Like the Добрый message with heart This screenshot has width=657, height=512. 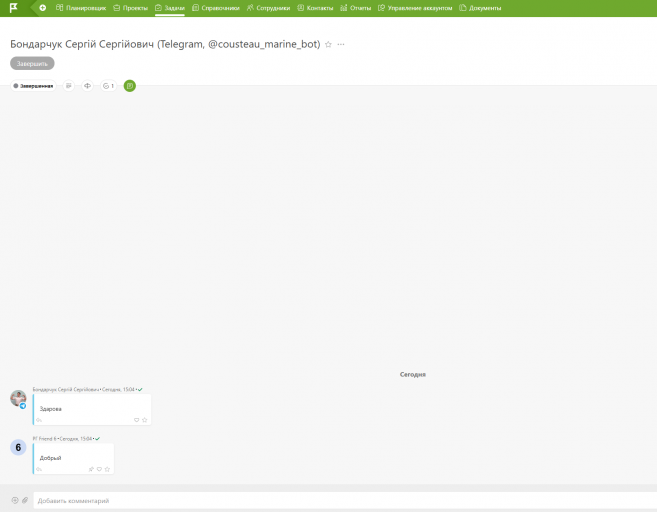[99, 469]
